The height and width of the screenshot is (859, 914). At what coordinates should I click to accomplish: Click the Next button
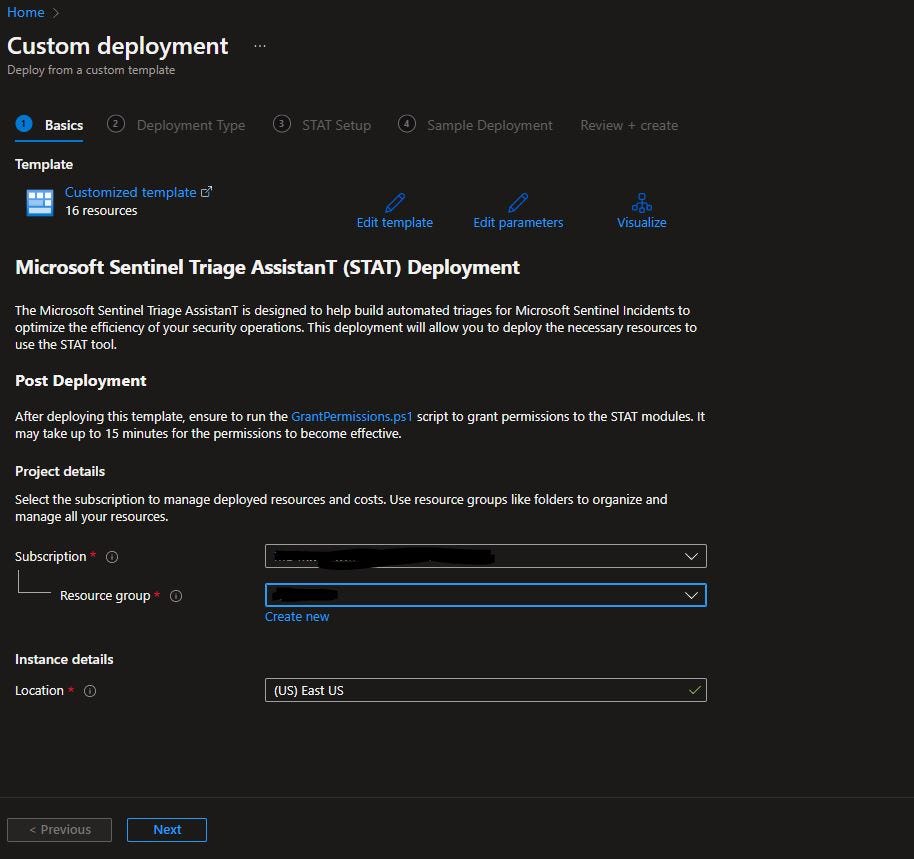click(x=167, y=829)
